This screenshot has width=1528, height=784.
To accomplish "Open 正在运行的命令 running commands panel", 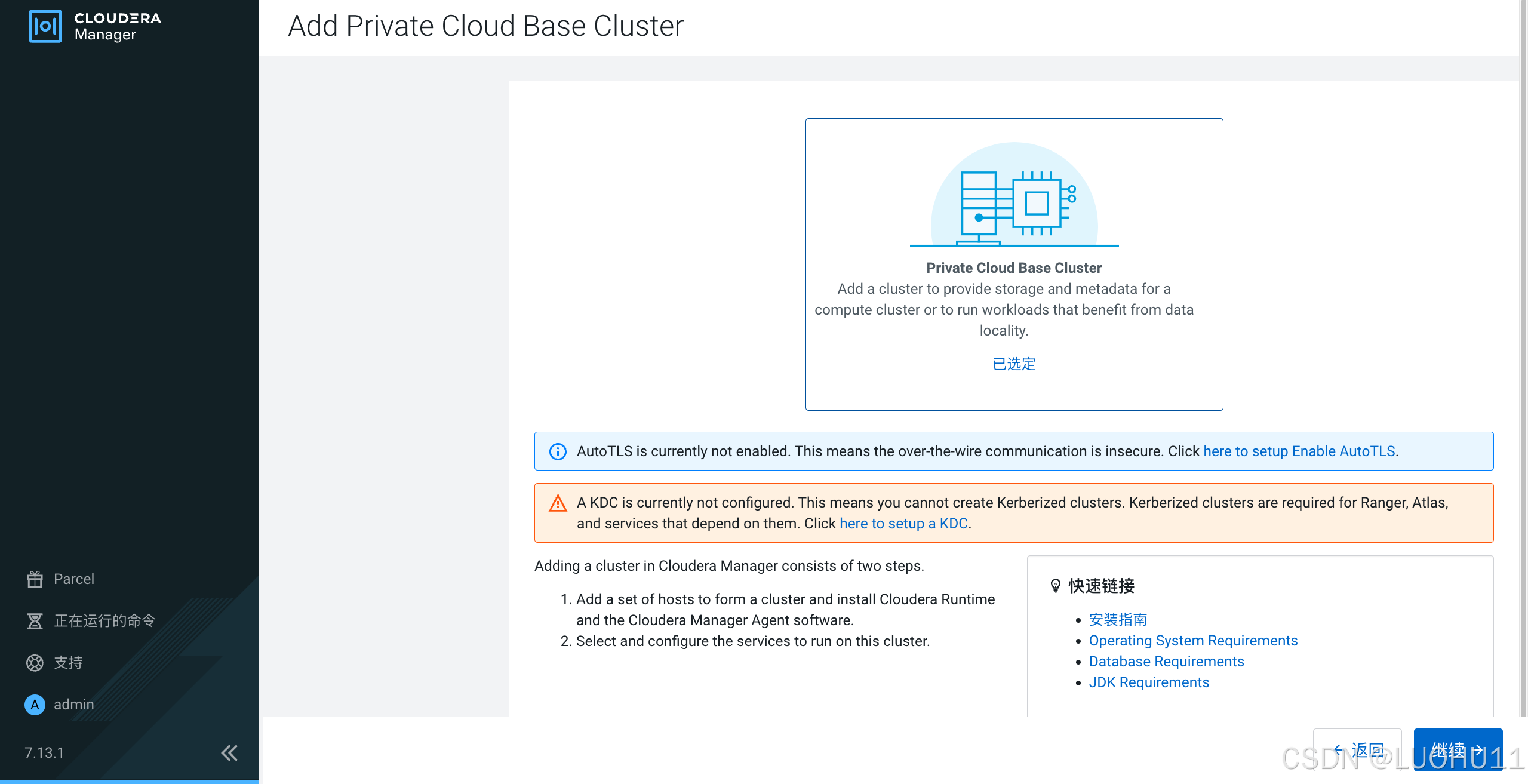I will [104, 621].
